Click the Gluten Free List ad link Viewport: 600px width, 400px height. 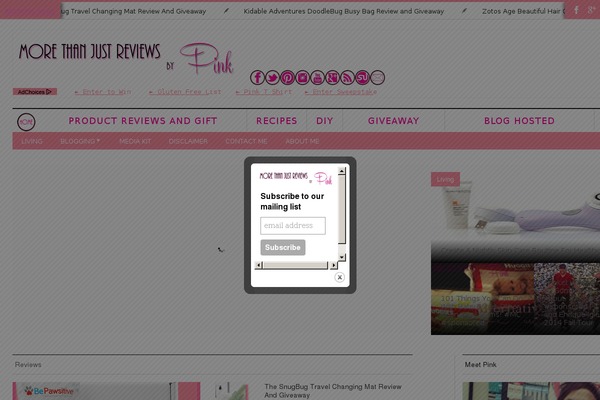tap(185, 92)
